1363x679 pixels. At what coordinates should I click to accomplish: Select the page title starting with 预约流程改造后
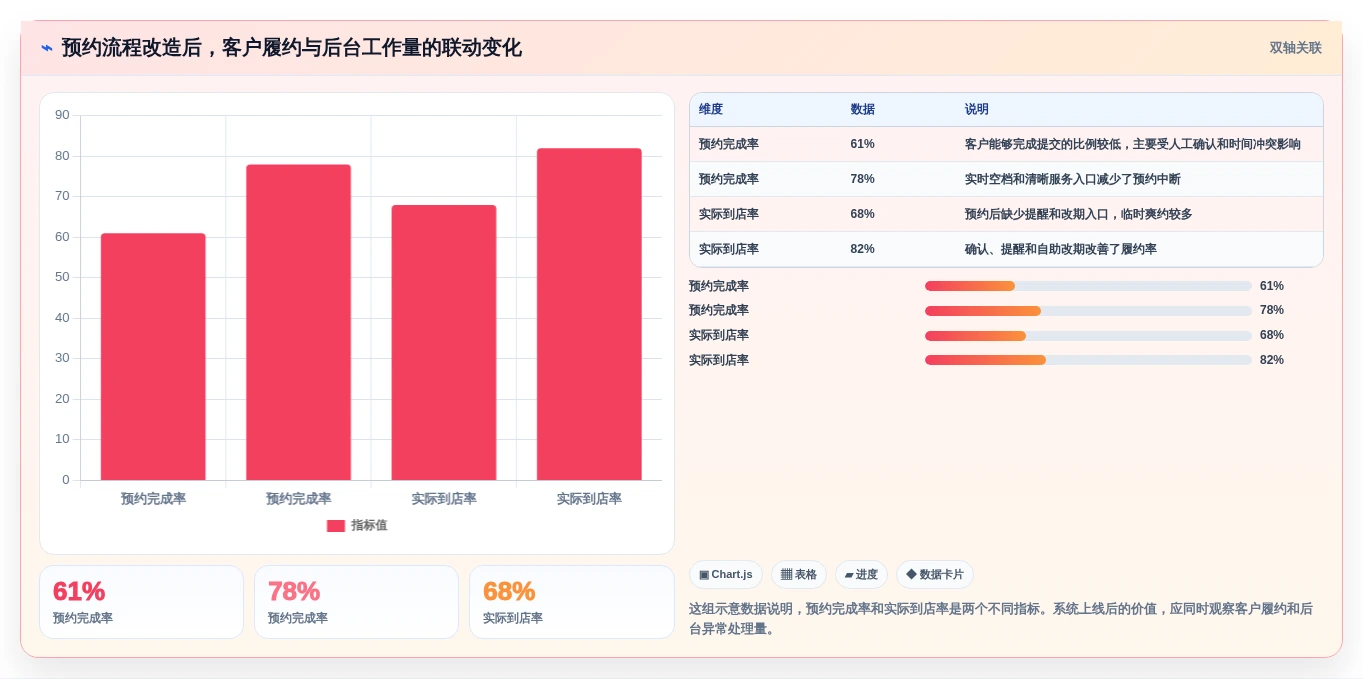[x=292, y=48]
